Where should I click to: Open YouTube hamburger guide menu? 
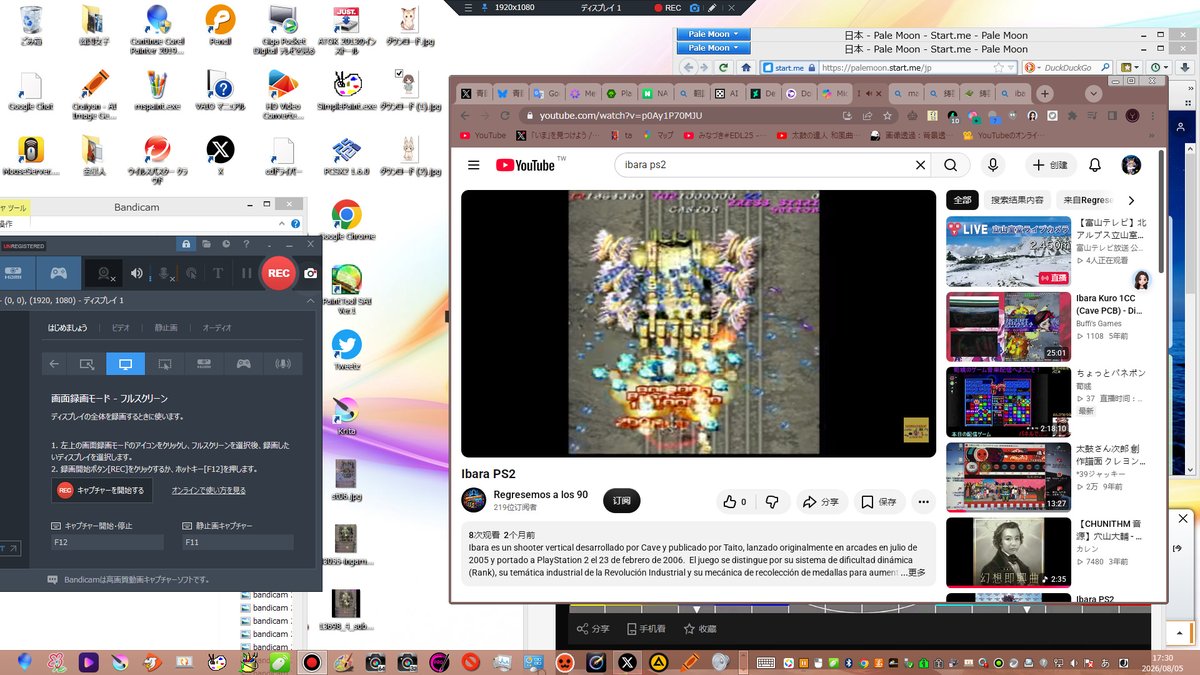[x=474, y=165]
